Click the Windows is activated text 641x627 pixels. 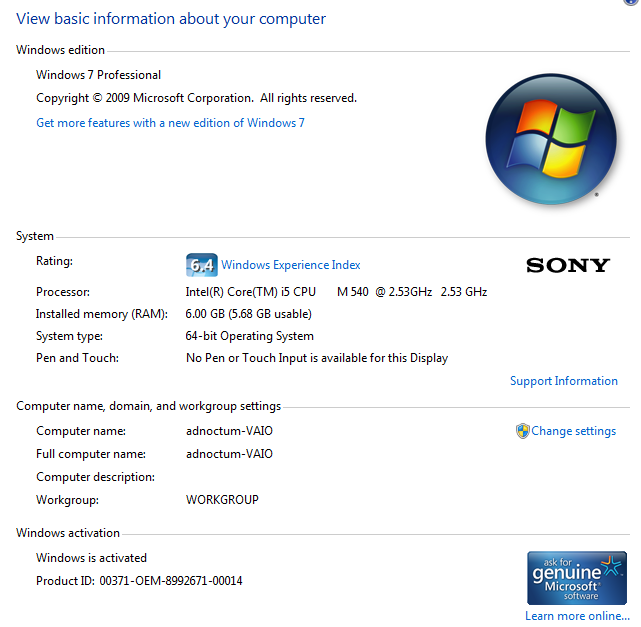pos(91,558)
